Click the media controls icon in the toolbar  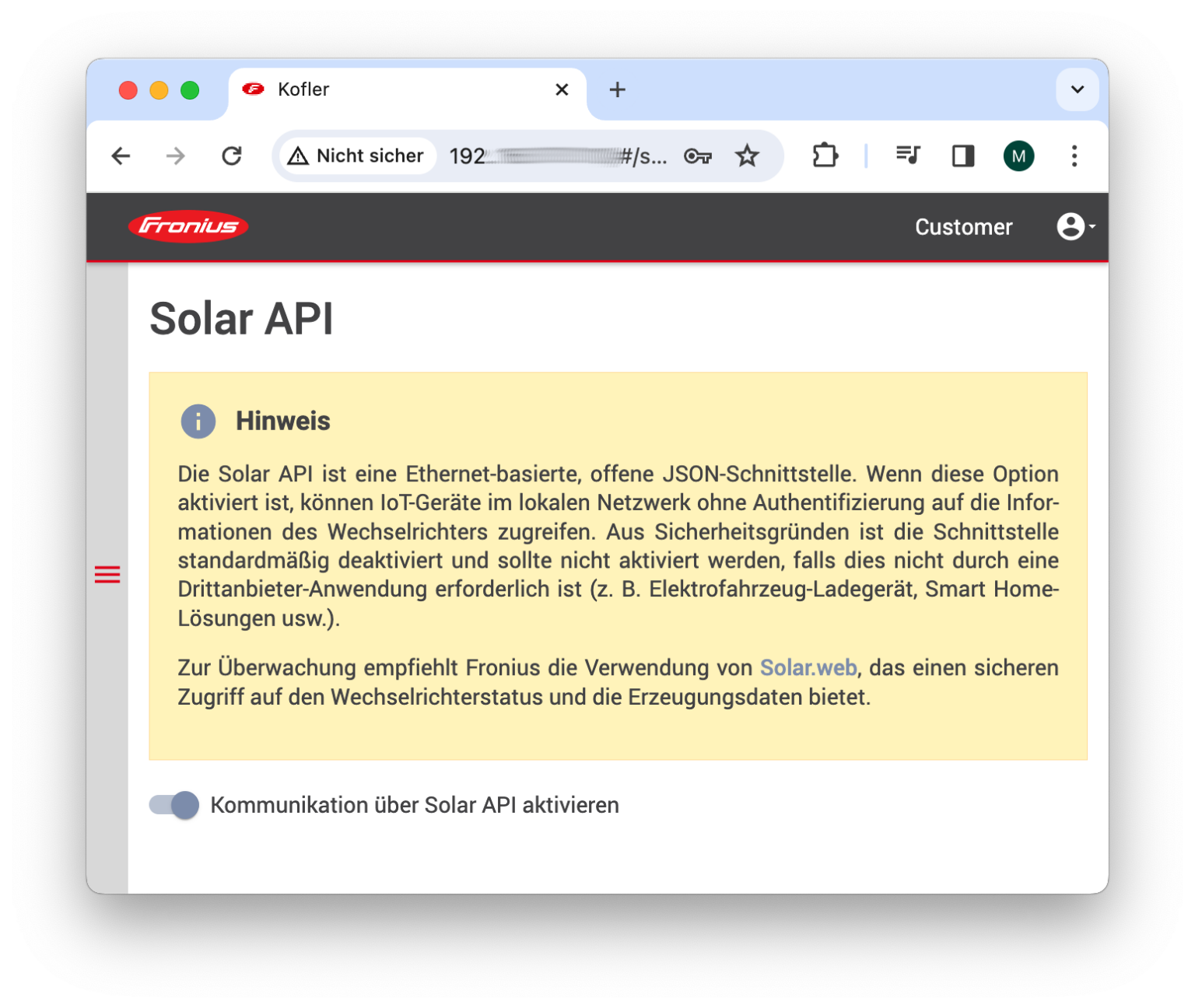click(907, 156)
